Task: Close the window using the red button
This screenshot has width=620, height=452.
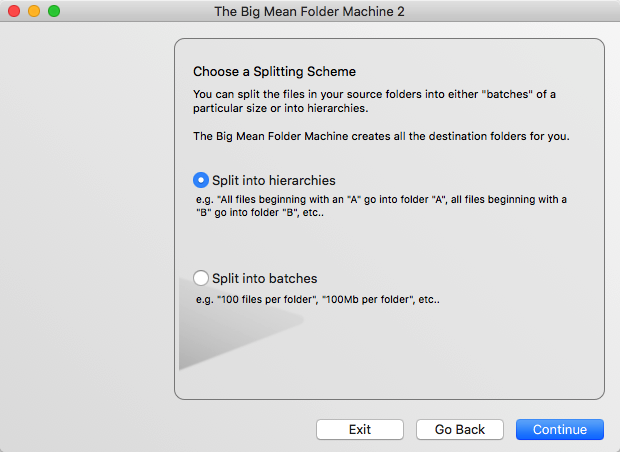Action: click(x=14, y=11)
